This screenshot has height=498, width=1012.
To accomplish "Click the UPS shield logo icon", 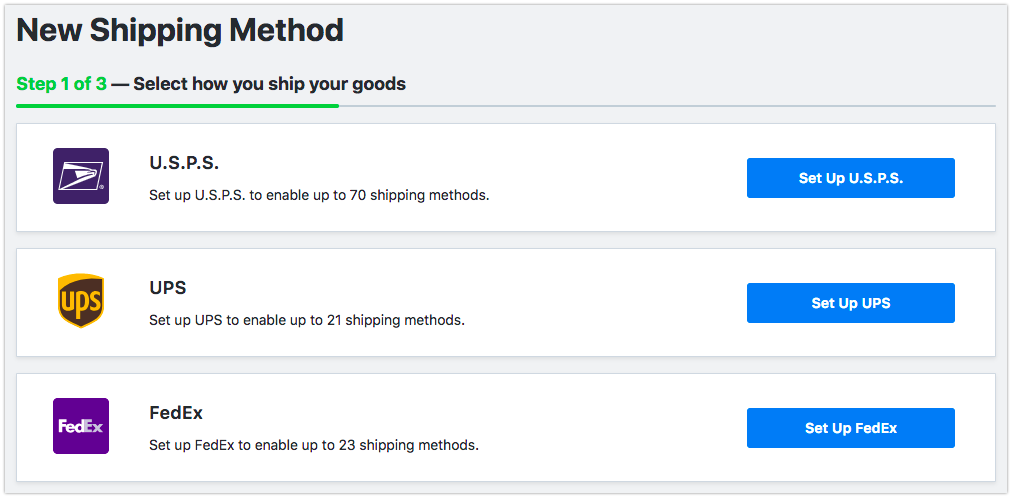I will coord(80,301).
